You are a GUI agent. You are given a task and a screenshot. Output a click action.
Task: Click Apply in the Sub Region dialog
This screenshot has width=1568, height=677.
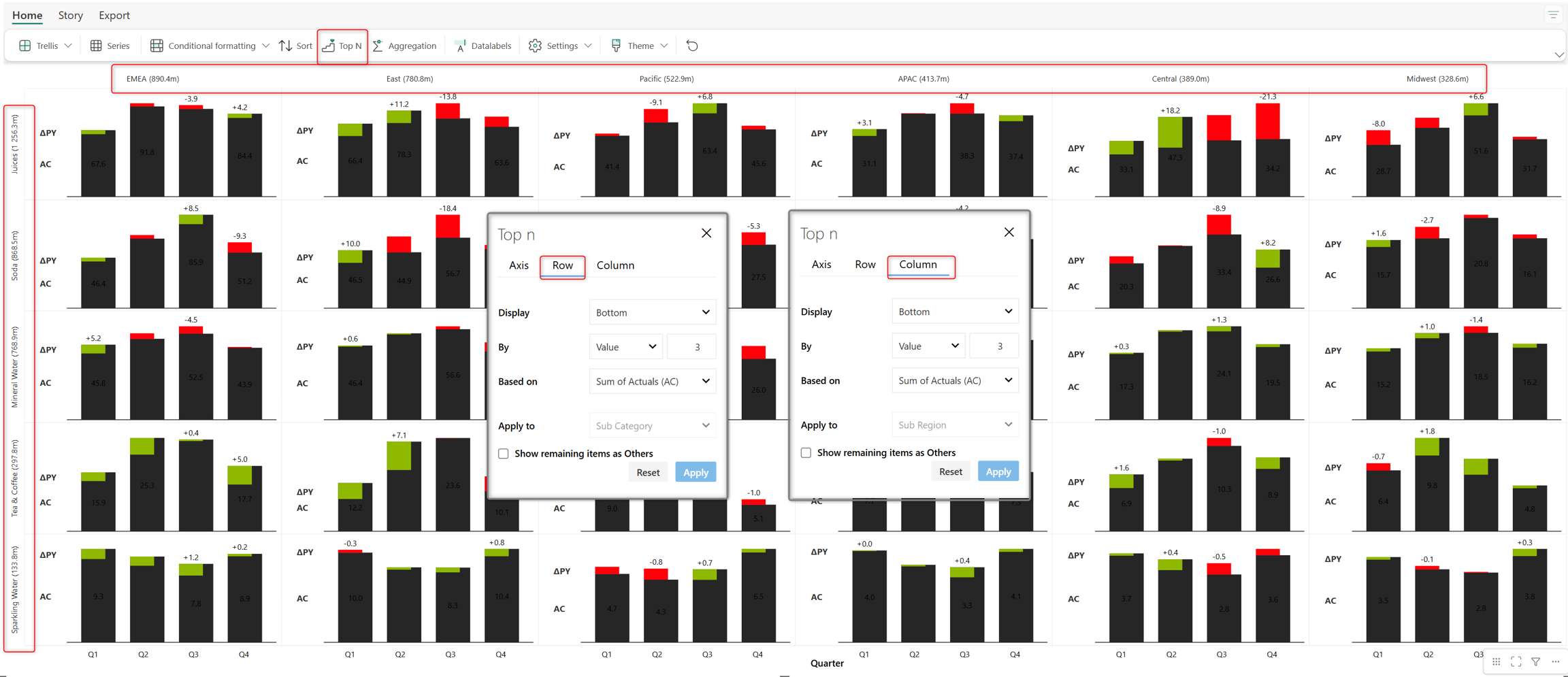(998, 472)
